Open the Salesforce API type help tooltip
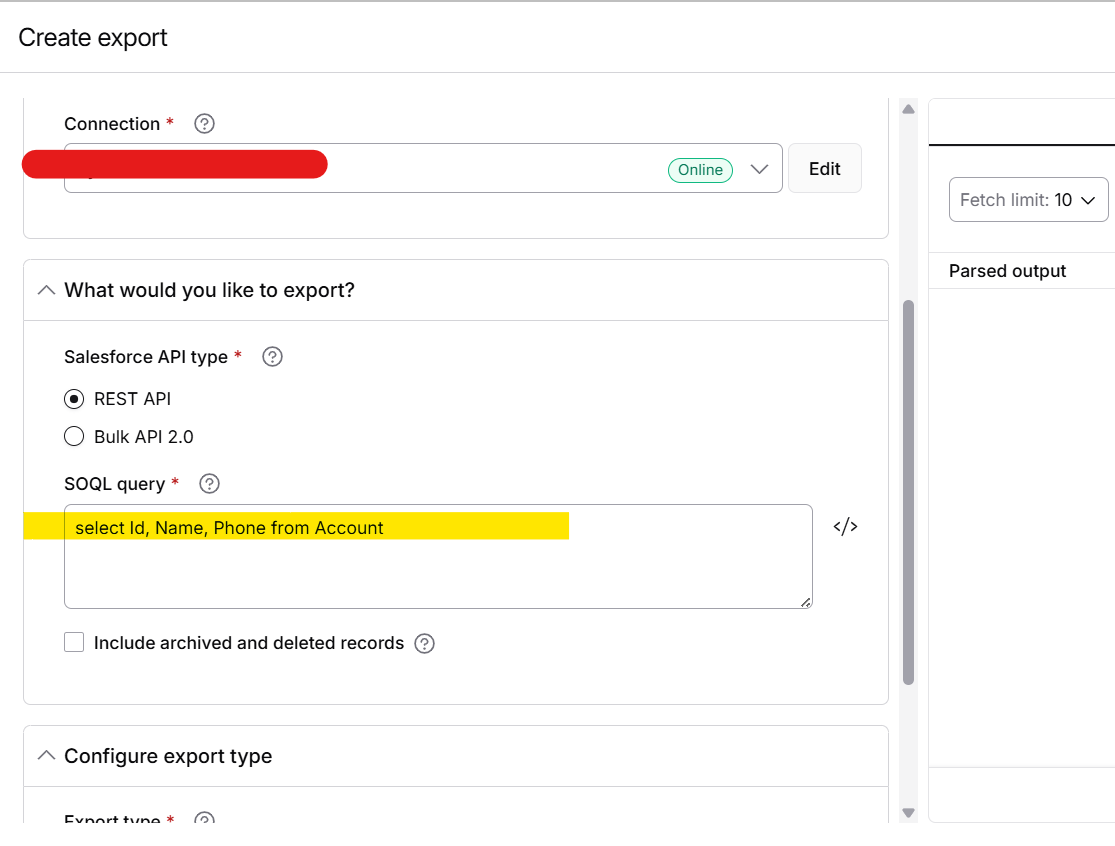This screenshot has width=1115, height=846. pos(272,356)
